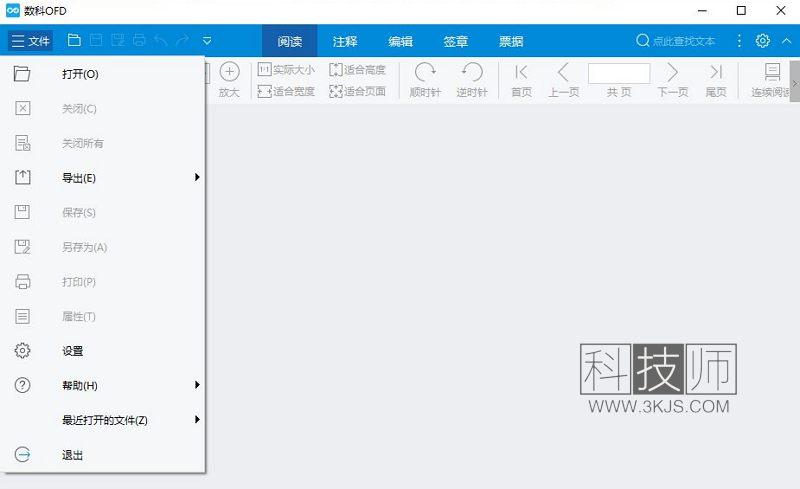800x489 pixels.
Task: Expand the quick access toolbar dropdown
Action: pyautogui.click(x=207, y=40)
